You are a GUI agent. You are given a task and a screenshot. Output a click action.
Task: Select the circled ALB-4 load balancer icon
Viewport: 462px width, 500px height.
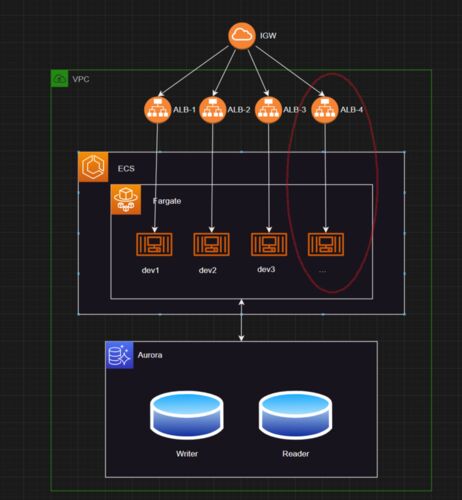[x=325, y=110]
